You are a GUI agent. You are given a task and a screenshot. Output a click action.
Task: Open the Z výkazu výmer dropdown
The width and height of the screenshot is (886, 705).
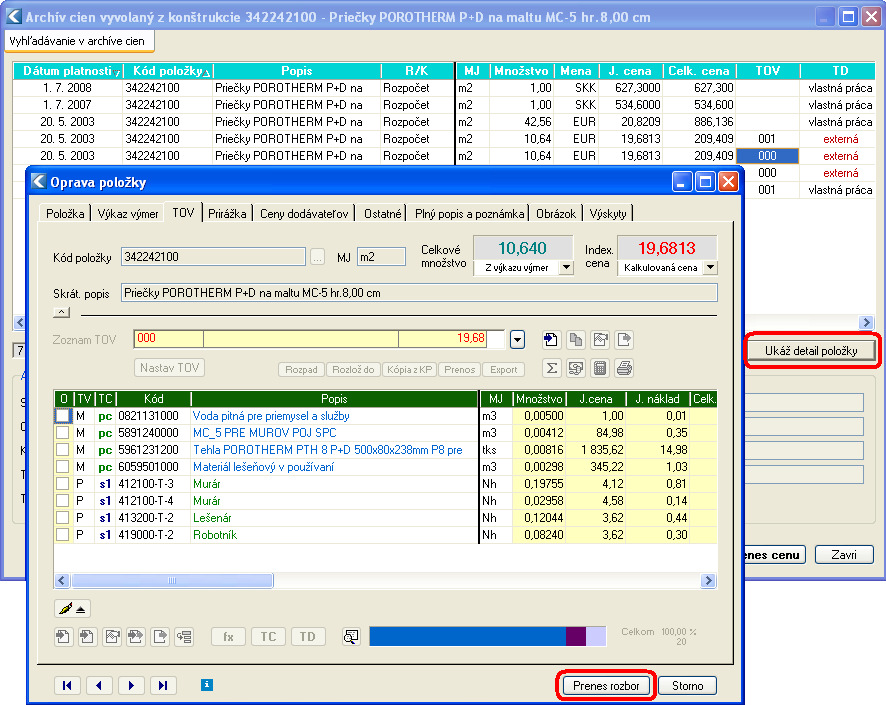point(566,267)
